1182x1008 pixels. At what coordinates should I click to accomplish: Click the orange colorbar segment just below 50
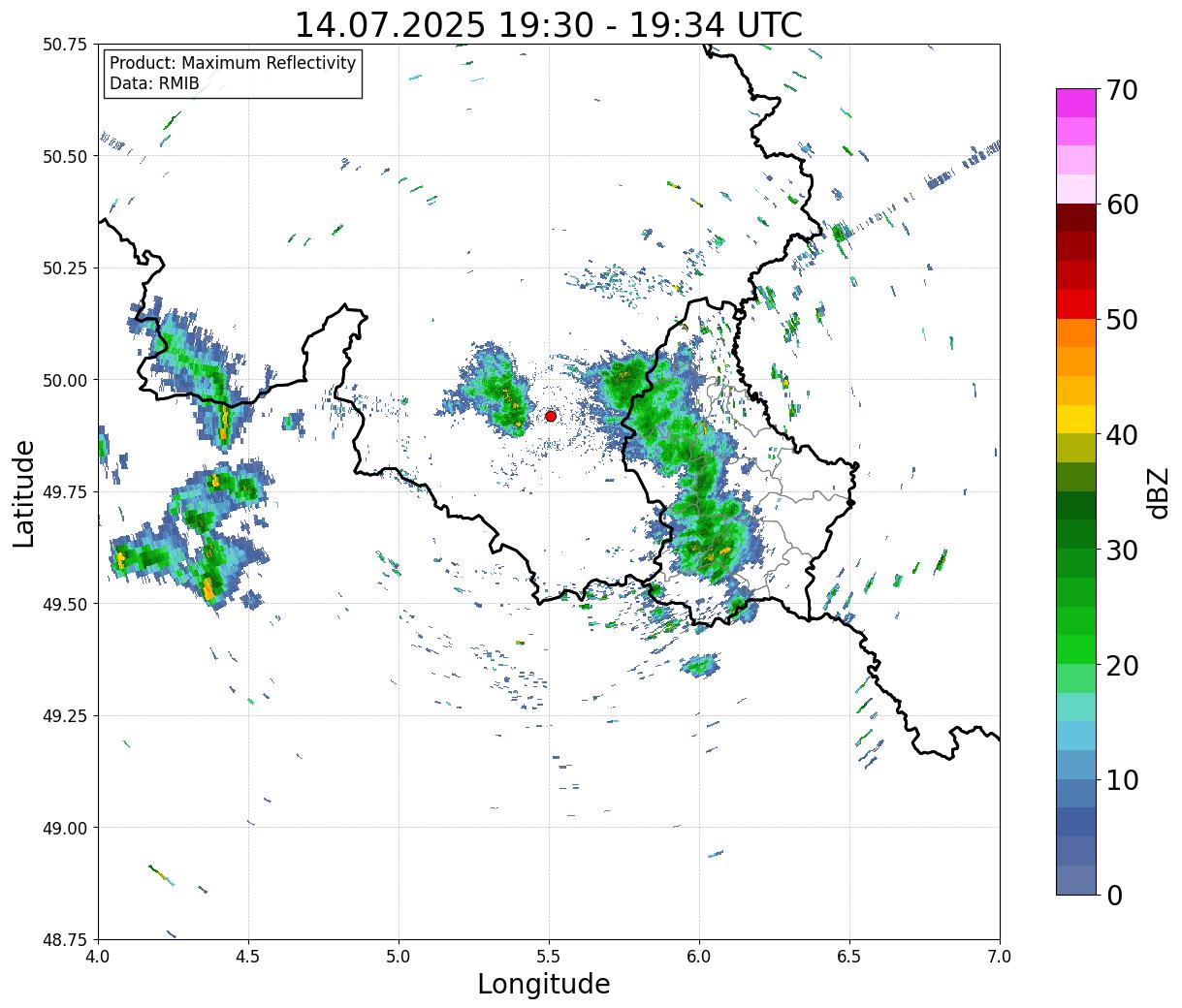pyautogui.click(x=1076, y=332)
